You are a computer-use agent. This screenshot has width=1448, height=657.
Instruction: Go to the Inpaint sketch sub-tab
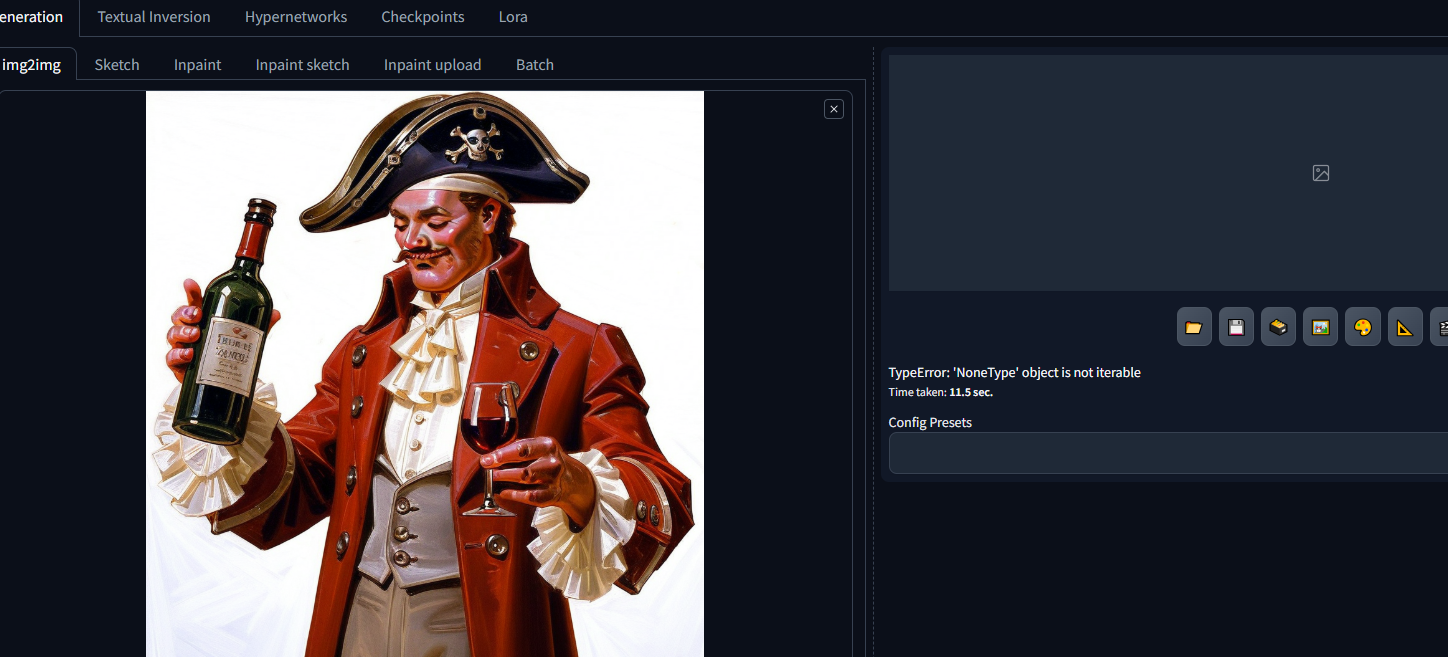click(x=303, y=65)
